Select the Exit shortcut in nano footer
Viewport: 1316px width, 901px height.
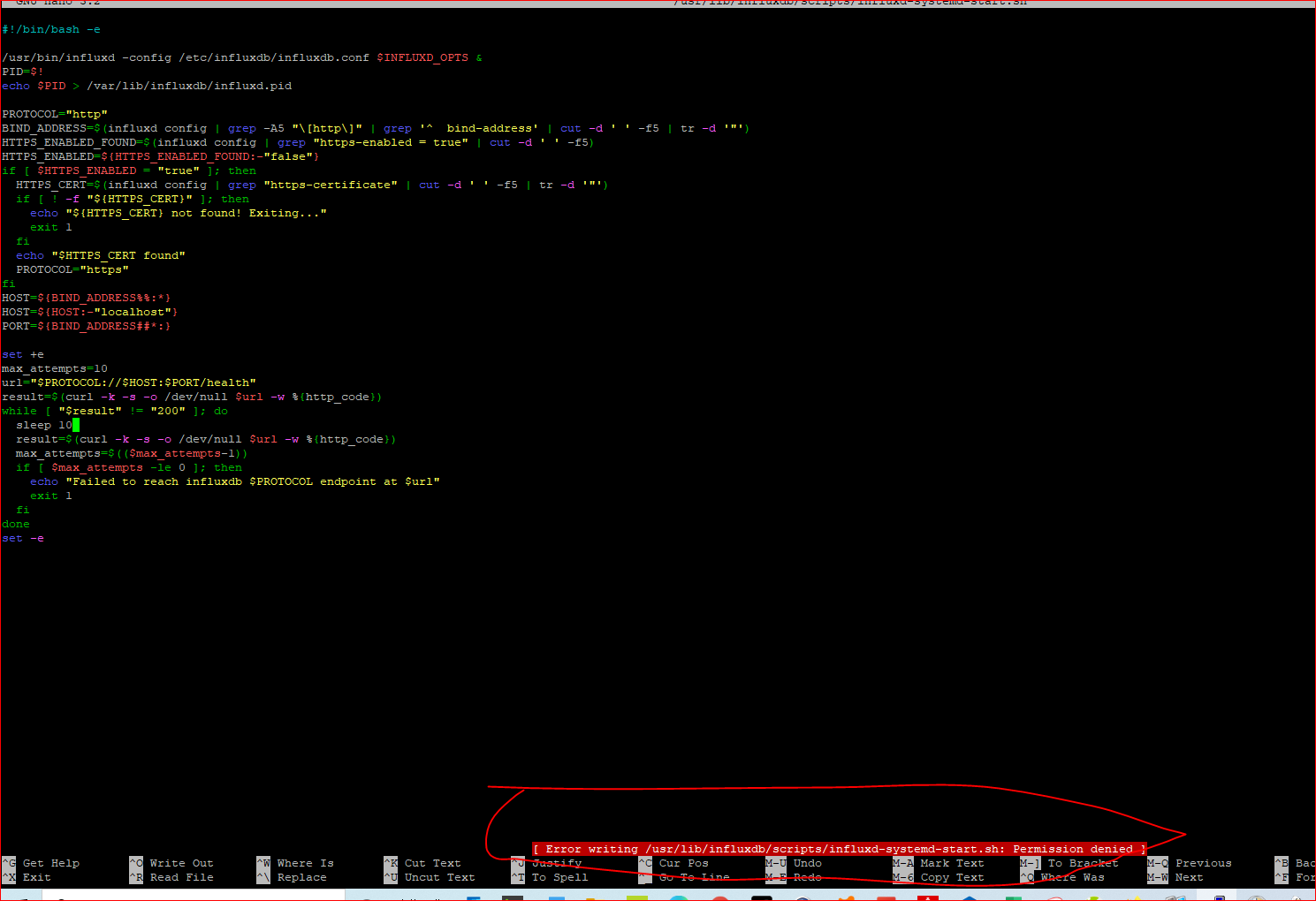click(36, 877)
